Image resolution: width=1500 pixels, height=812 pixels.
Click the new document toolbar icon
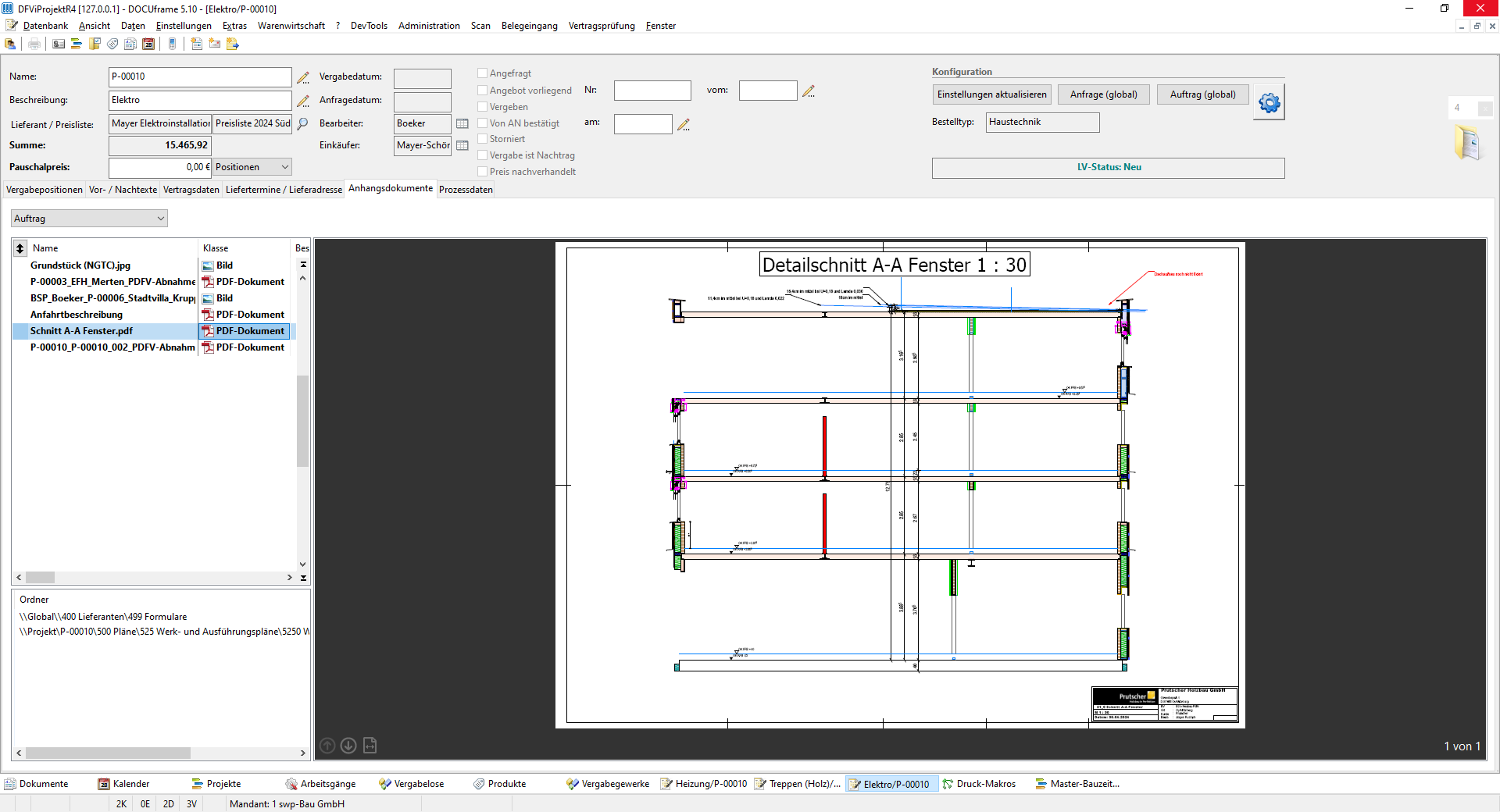pos(196,44)
